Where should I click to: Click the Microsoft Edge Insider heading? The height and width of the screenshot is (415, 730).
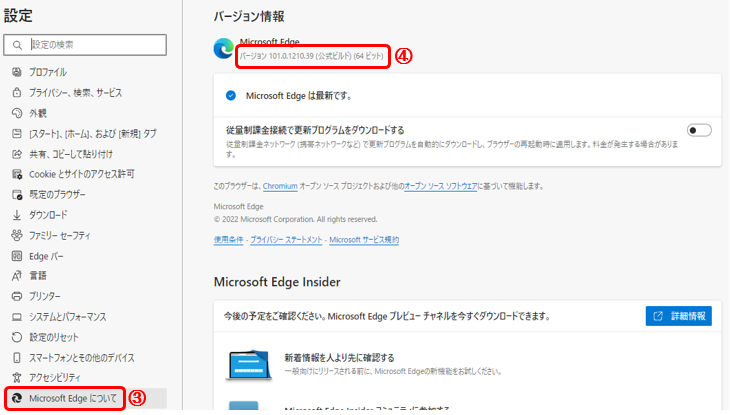click(277, 282)
